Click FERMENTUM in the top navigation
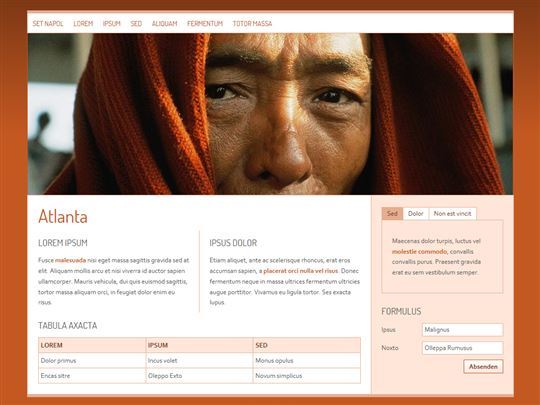The image size is (540, 405). click(x=205, y=23)
